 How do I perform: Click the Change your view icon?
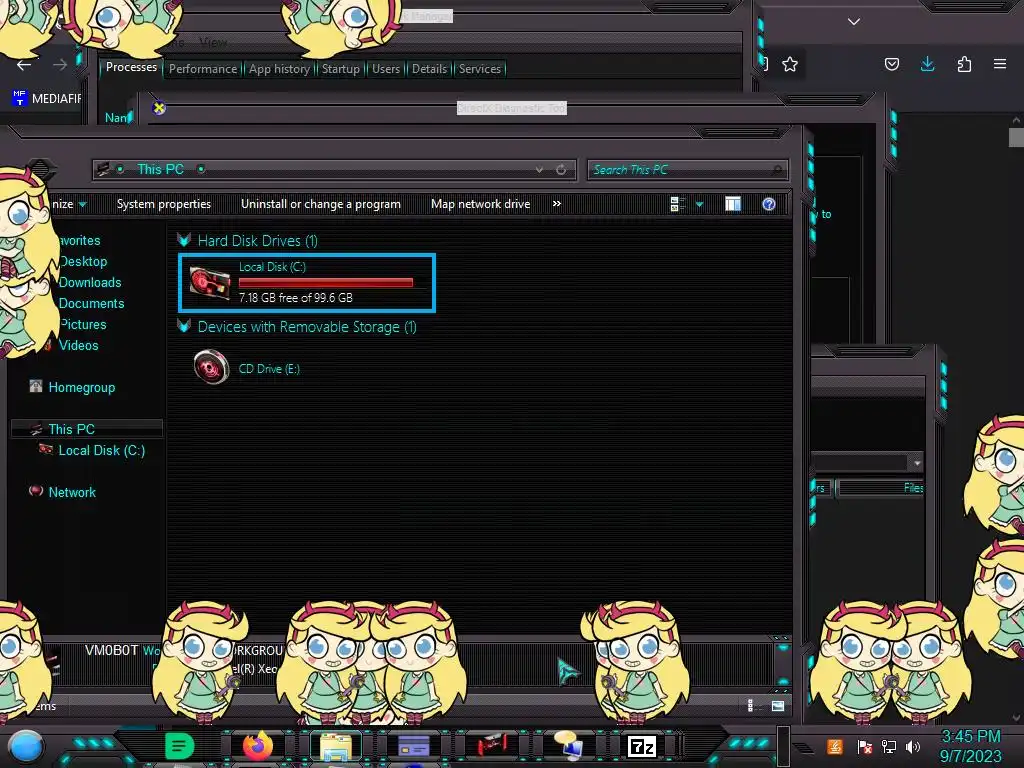677,204
